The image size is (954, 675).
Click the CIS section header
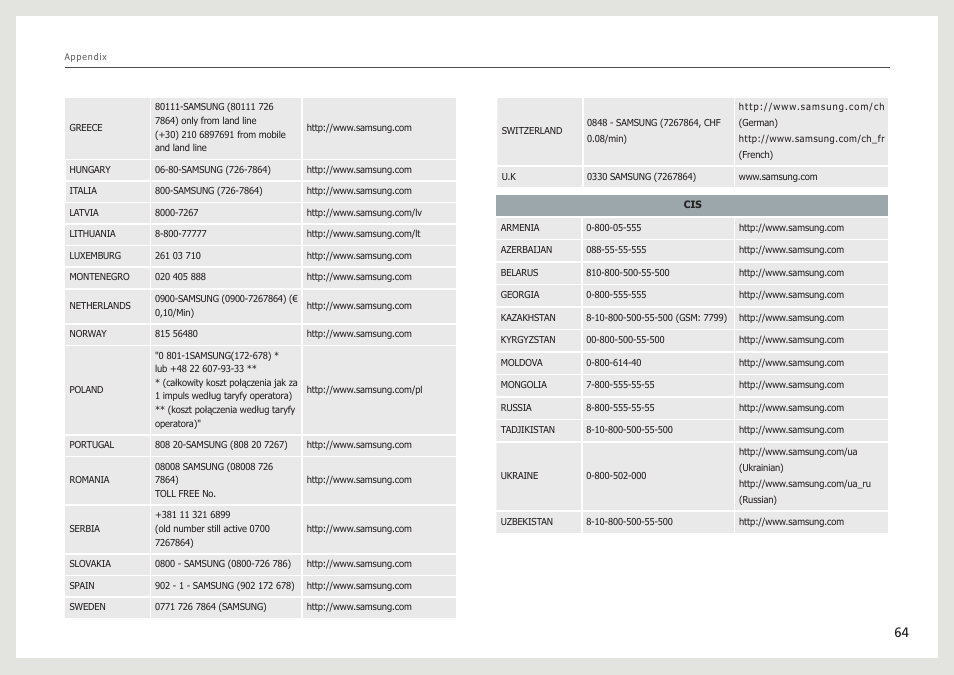pyautogui.click(x=692, y=205)
